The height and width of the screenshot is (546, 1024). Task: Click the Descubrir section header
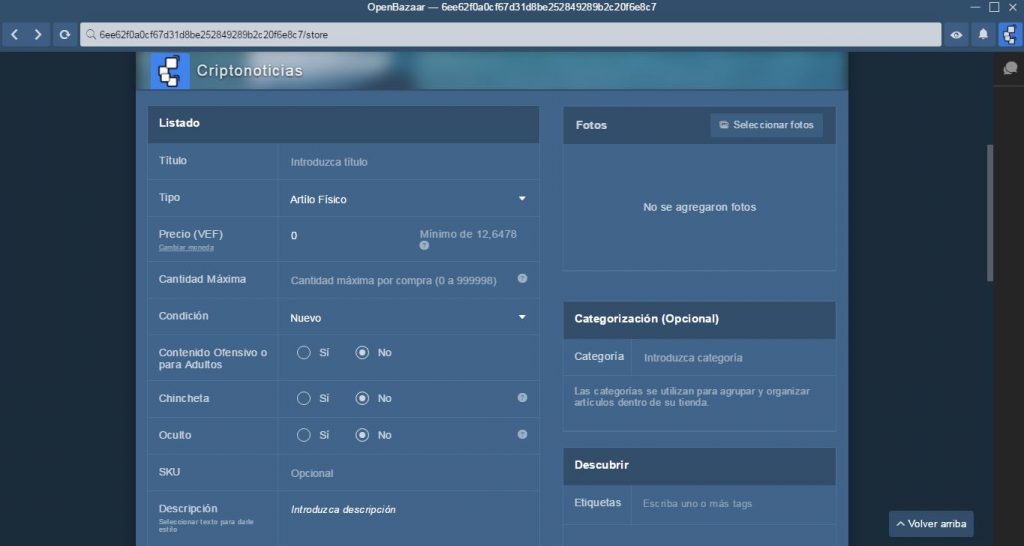699,466
